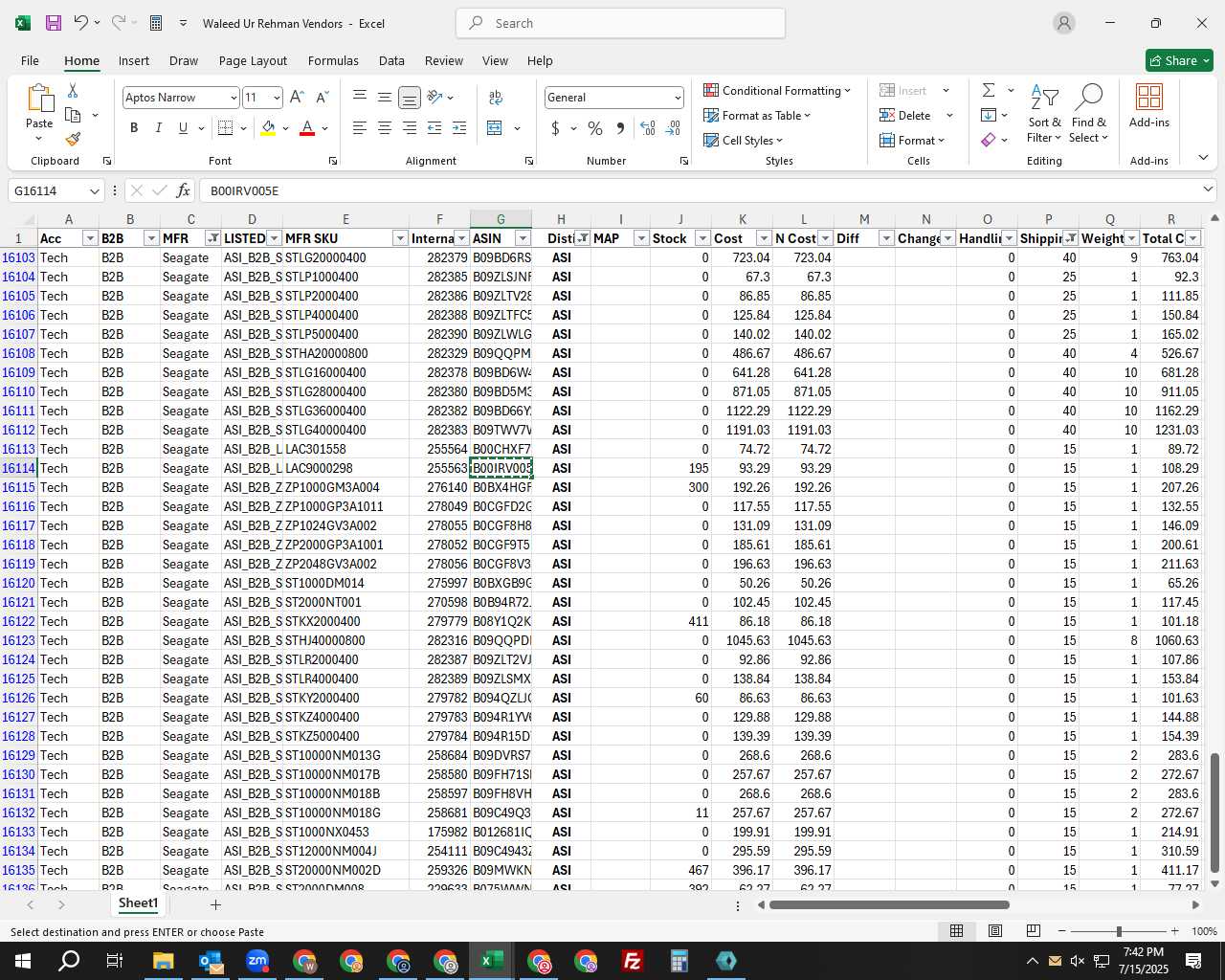This screenshot has height=980, width=1225.
Task: Click the Undo arrow icon
Action: click(x=81, y=23)
